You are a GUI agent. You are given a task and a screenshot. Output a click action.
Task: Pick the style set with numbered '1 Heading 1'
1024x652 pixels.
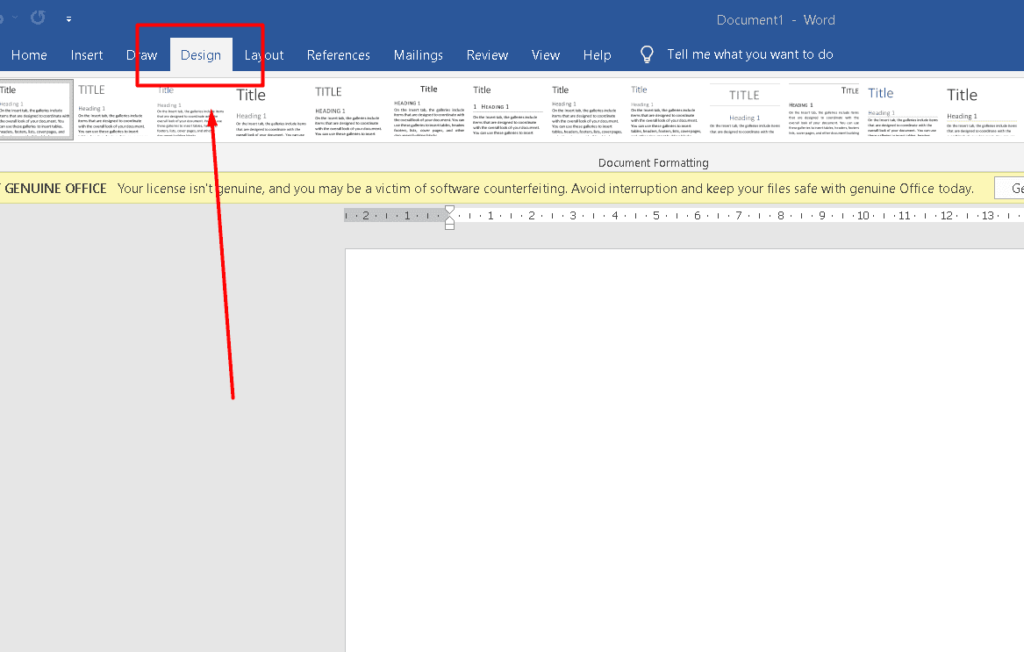click(507, 110)
